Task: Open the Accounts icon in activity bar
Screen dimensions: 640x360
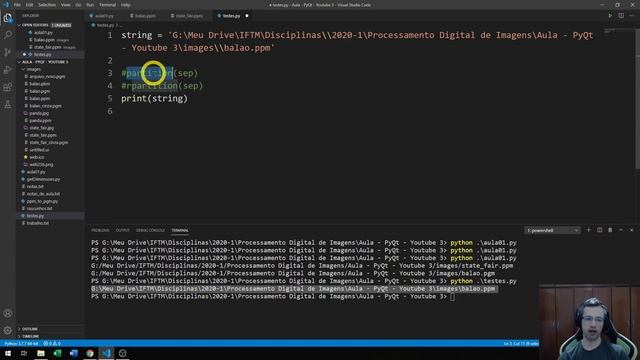Action: pyautogui.click(x=8, y=313)
